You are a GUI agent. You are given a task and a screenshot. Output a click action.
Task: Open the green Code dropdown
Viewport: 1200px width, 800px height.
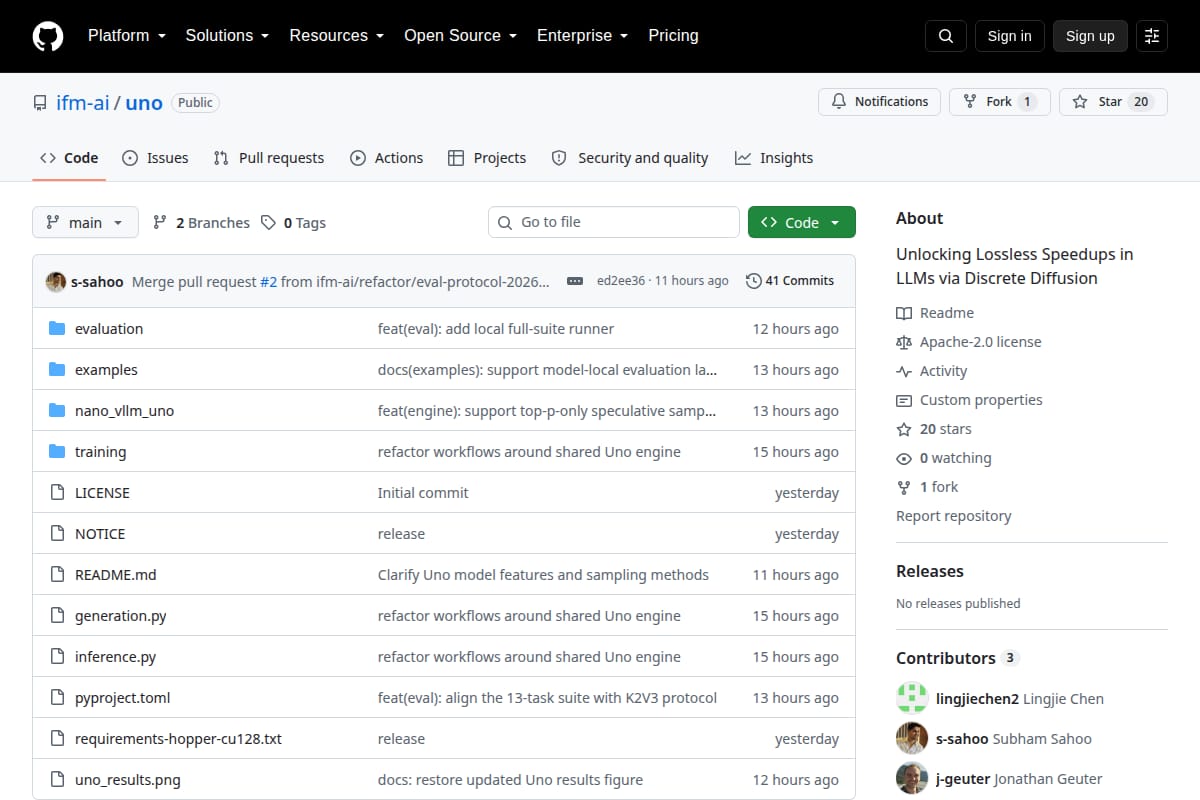[802, 222]
